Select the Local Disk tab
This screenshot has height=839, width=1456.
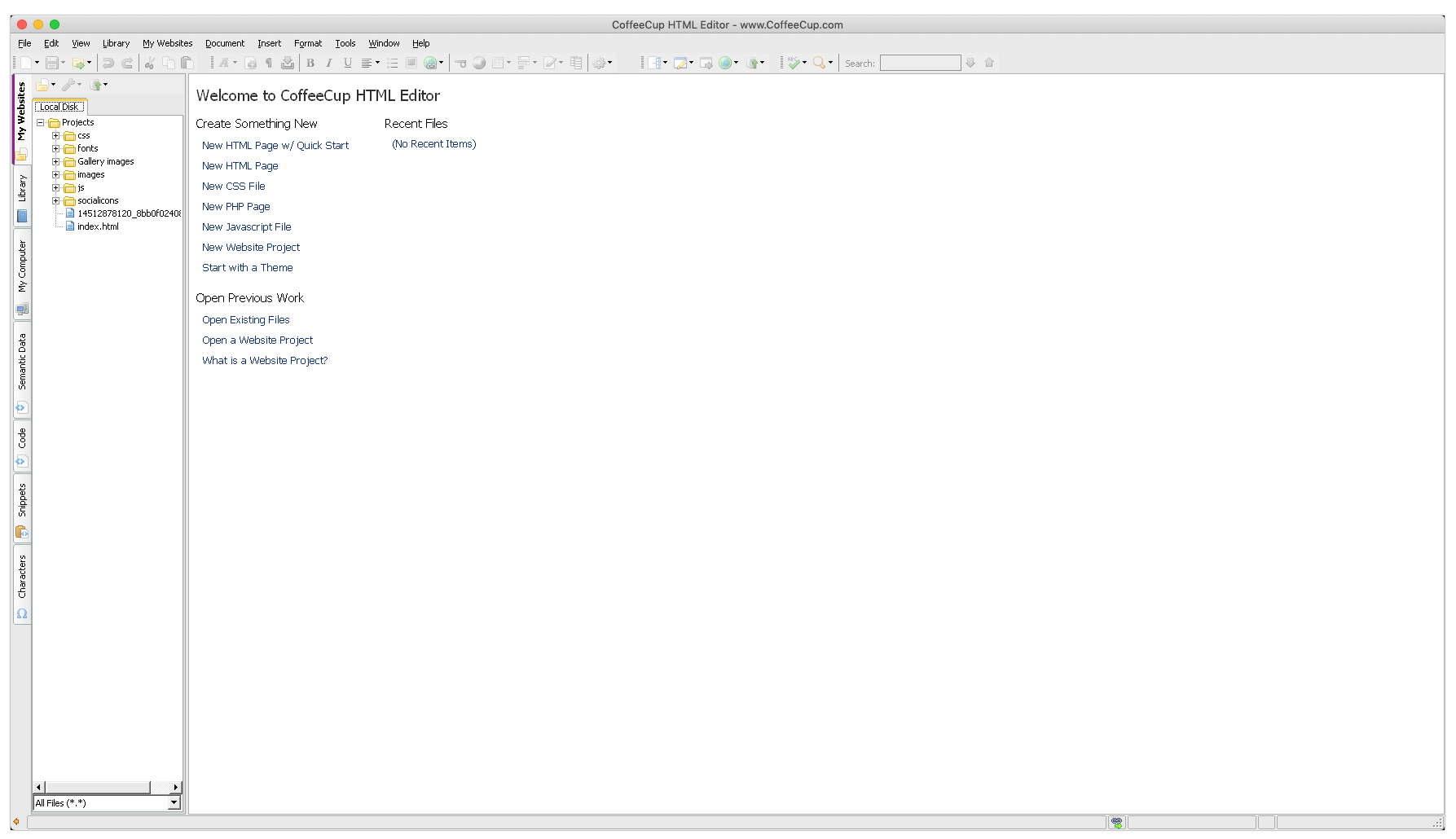(x=60, y=107)
